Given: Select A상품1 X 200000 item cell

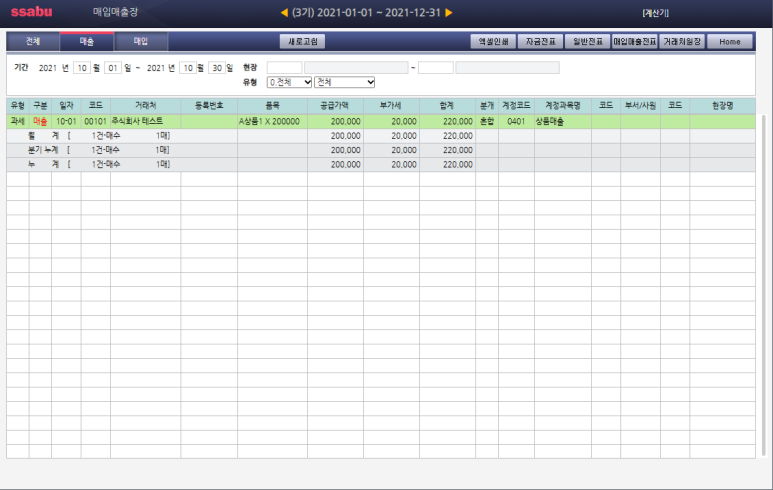Looking at the screenshot, I should click(x=273, y=121).
